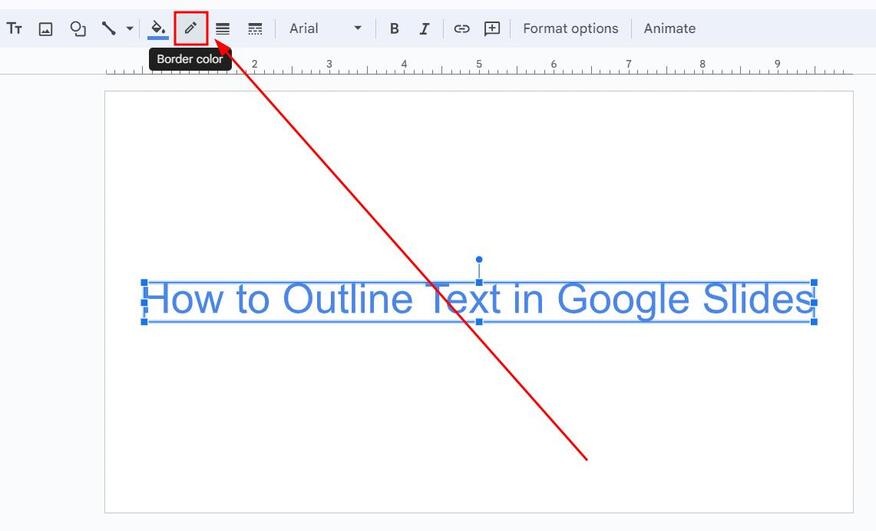The image size is (876, 531).
Task: Click the Animate button
Action: click(x=669, y=29)
